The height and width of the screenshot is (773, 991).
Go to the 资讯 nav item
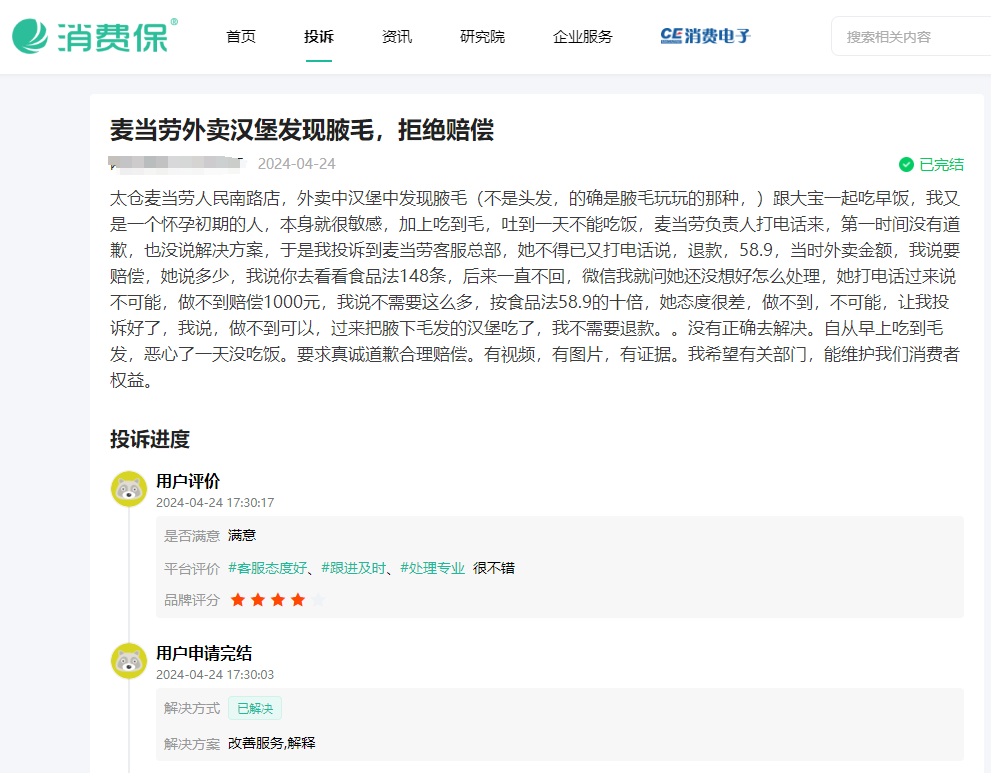point(397,37)
